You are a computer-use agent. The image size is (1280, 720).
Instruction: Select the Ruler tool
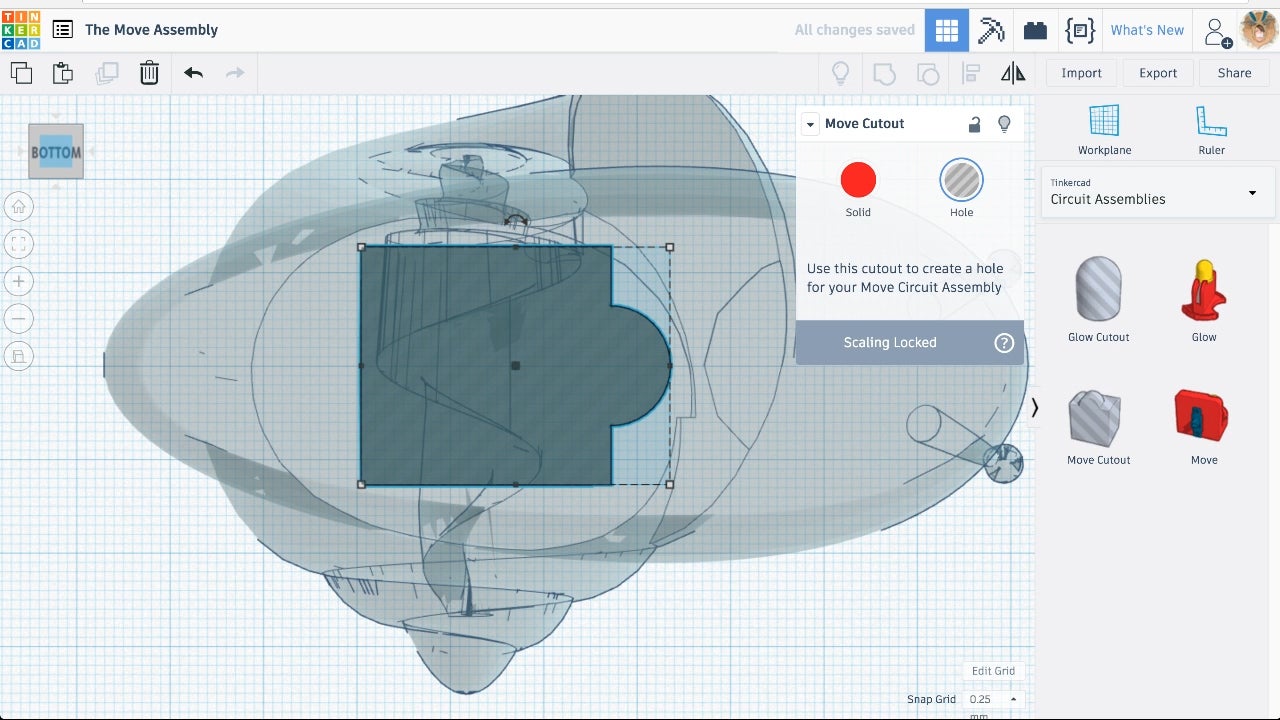tap(1211, 130)
